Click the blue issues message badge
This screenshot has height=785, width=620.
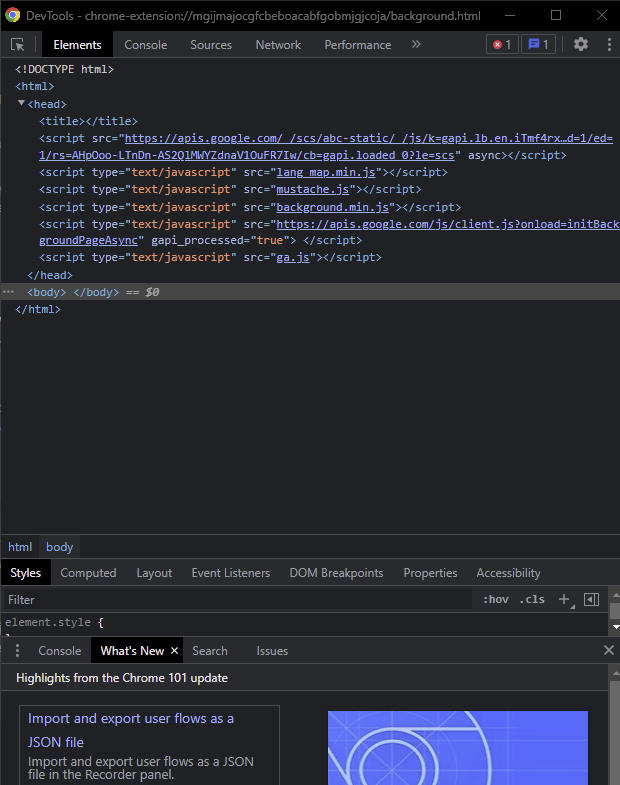click(x=538, y=45)
